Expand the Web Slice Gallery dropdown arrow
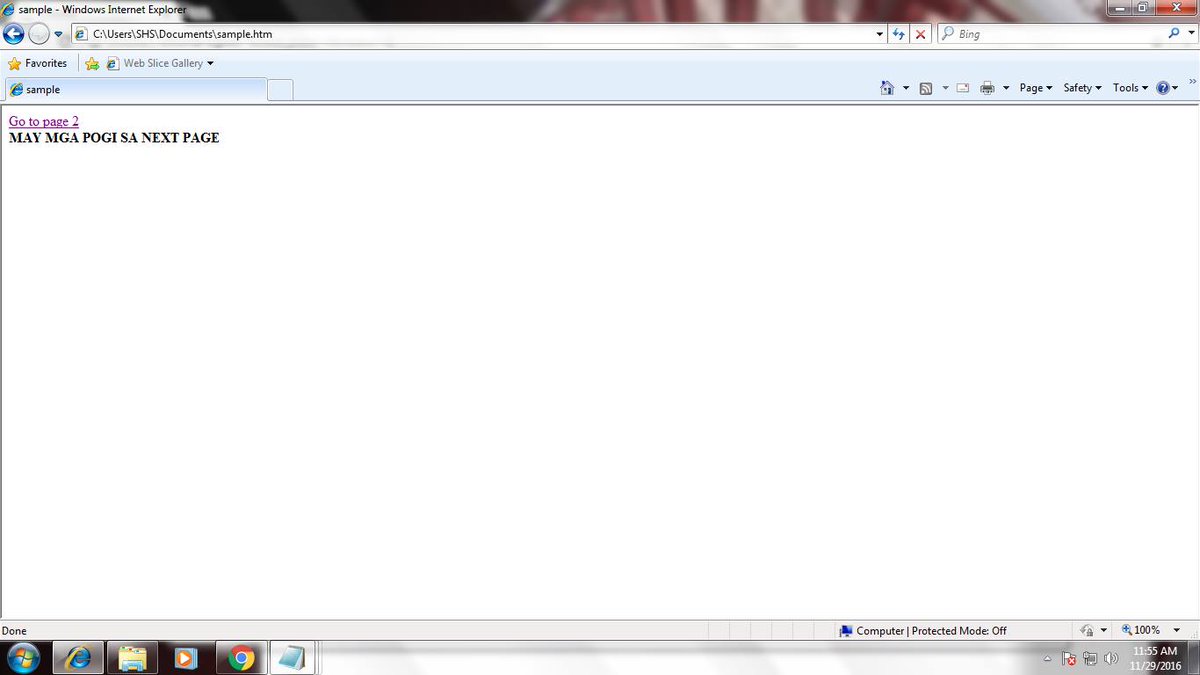 click(210, 63)
